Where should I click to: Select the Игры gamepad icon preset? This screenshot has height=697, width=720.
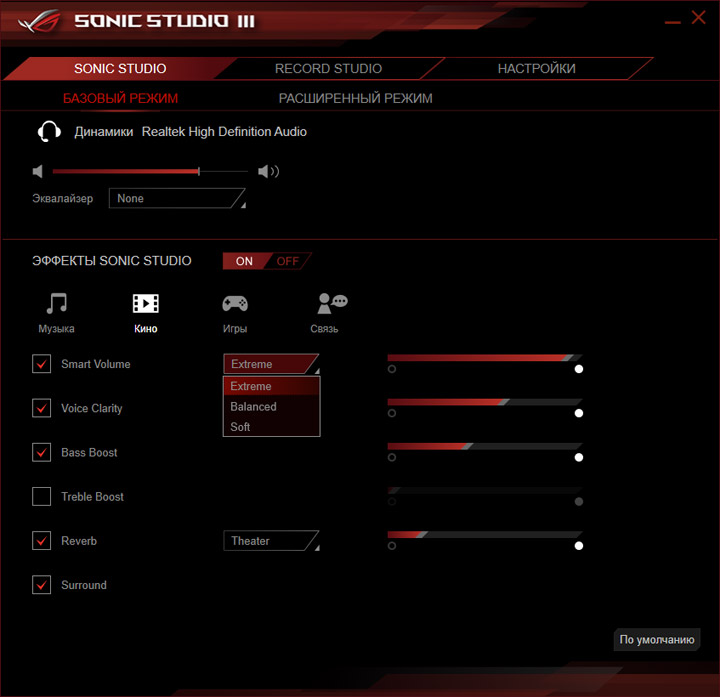pyautogui.click(x=235, y=304)
